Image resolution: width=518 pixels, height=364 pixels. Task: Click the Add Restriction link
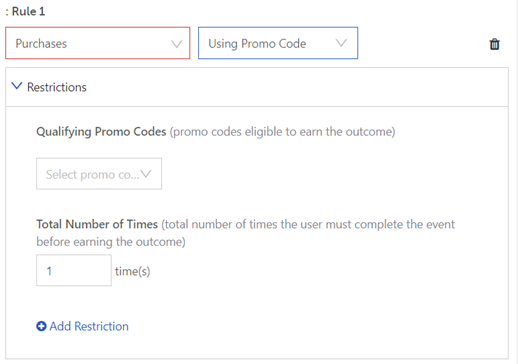pos(89,326)
